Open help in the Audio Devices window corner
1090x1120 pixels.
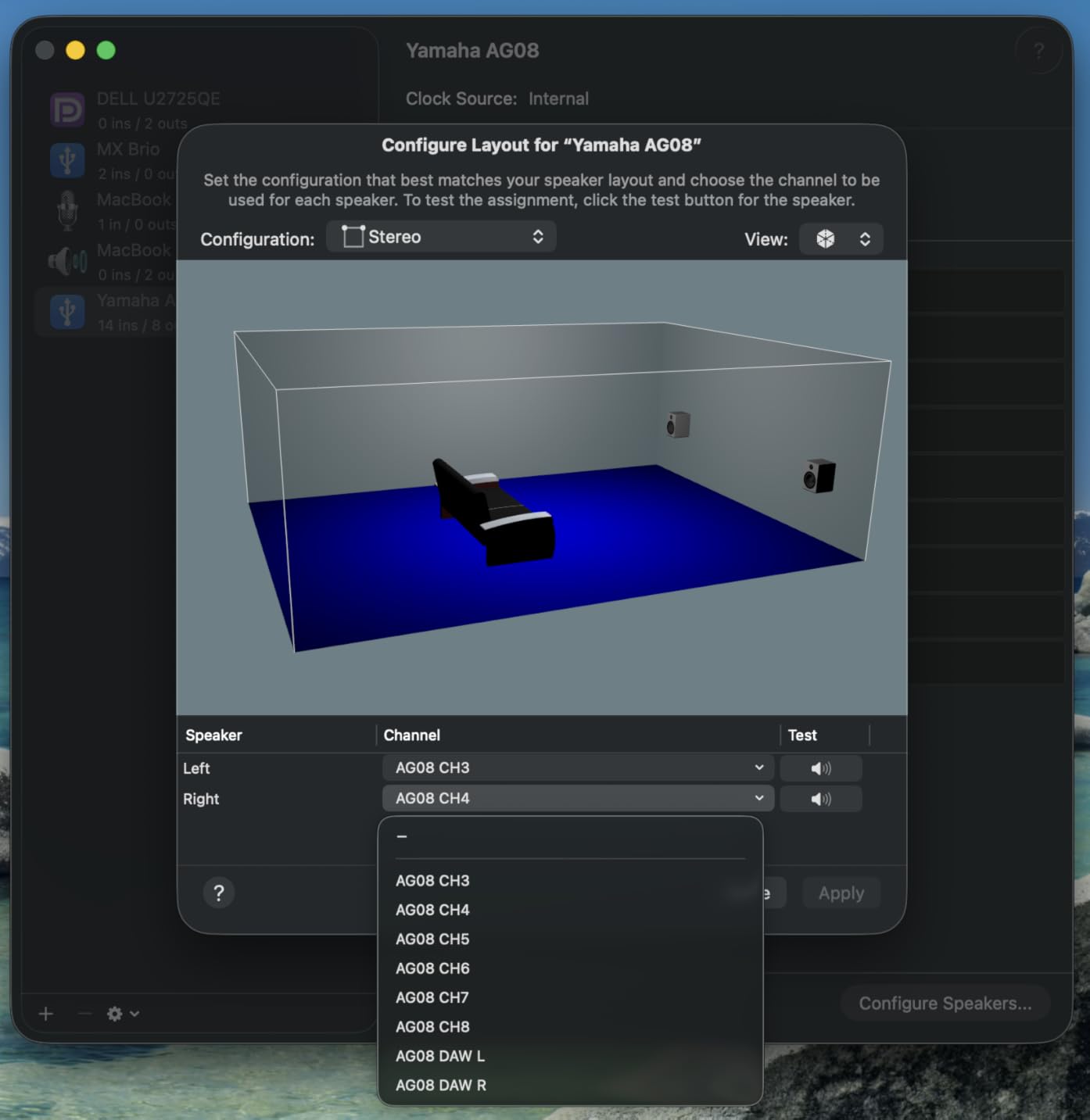(x=1038, y=52)
